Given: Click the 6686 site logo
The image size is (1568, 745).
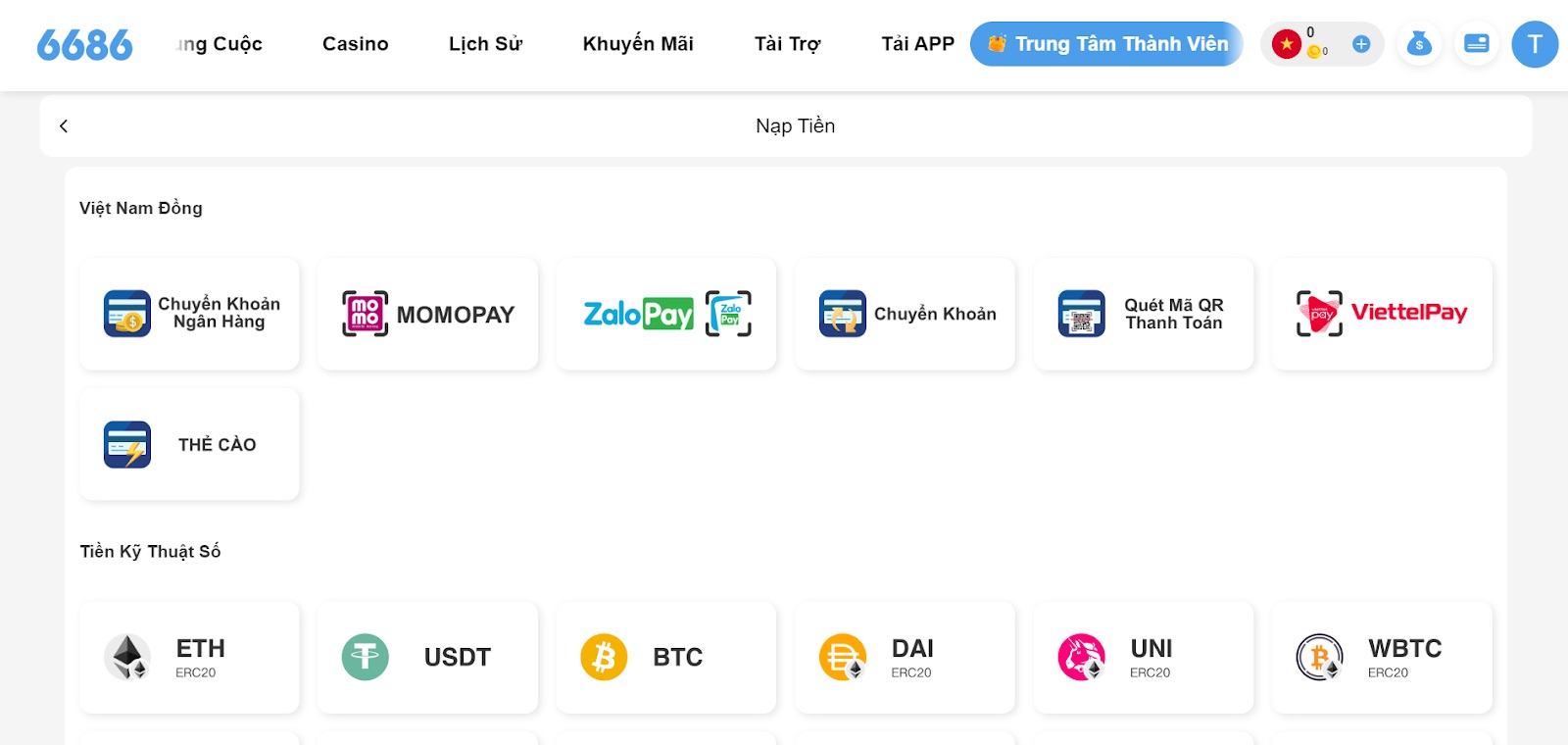Looking at the screenshot, I should pyautogui.click(x=84, y=45).
